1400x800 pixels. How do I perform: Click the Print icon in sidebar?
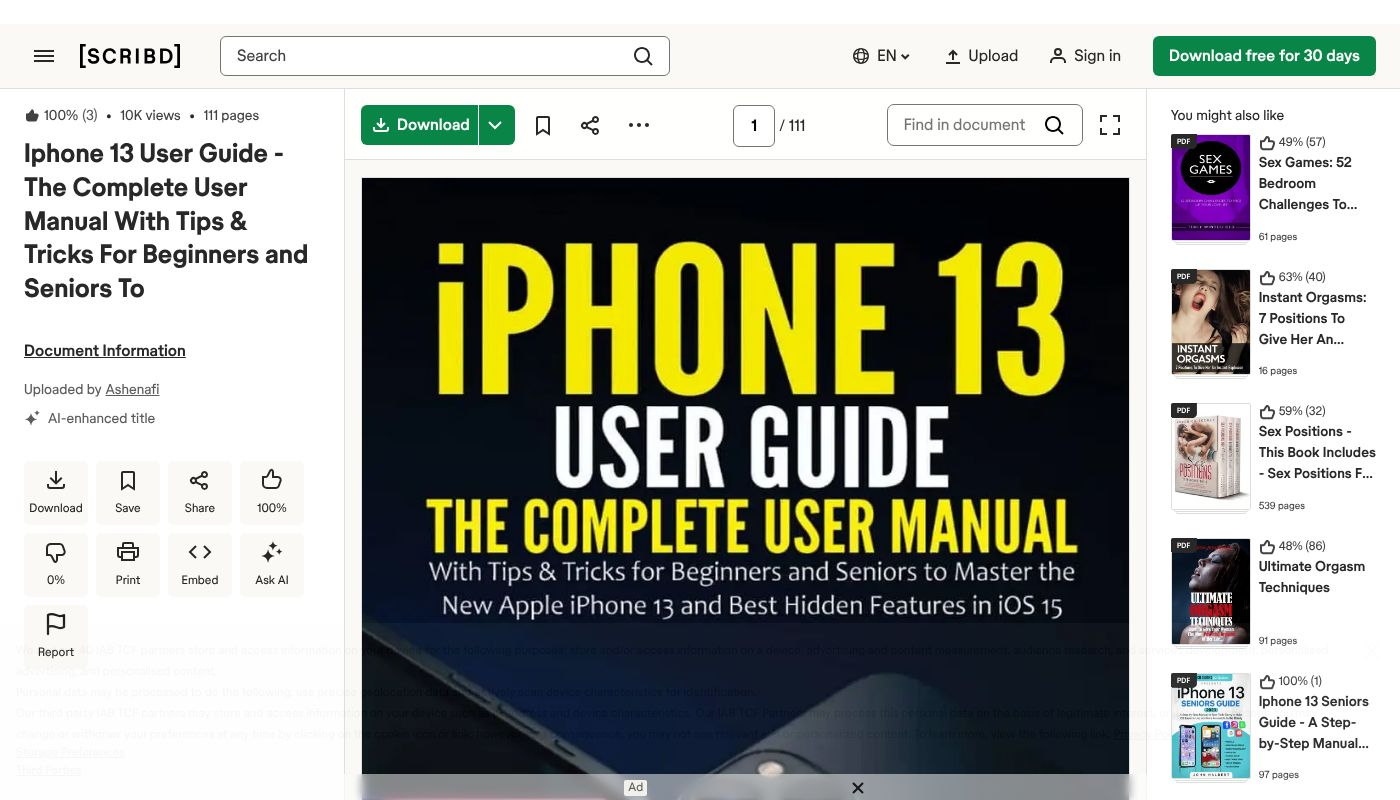tap(128, 564)
